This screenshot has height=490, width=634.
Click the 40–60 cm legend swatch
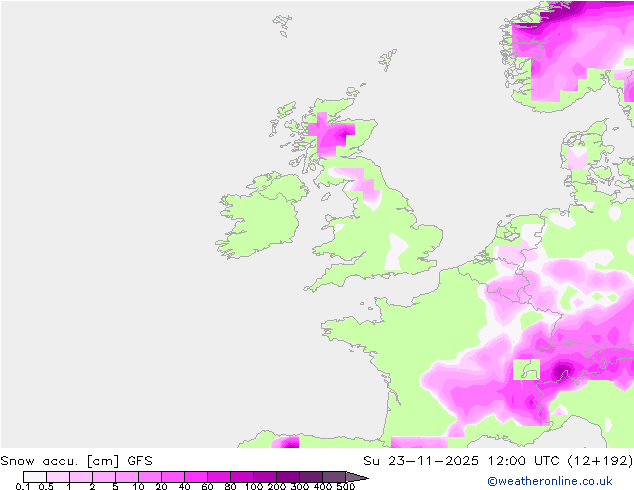click(196, 477)
